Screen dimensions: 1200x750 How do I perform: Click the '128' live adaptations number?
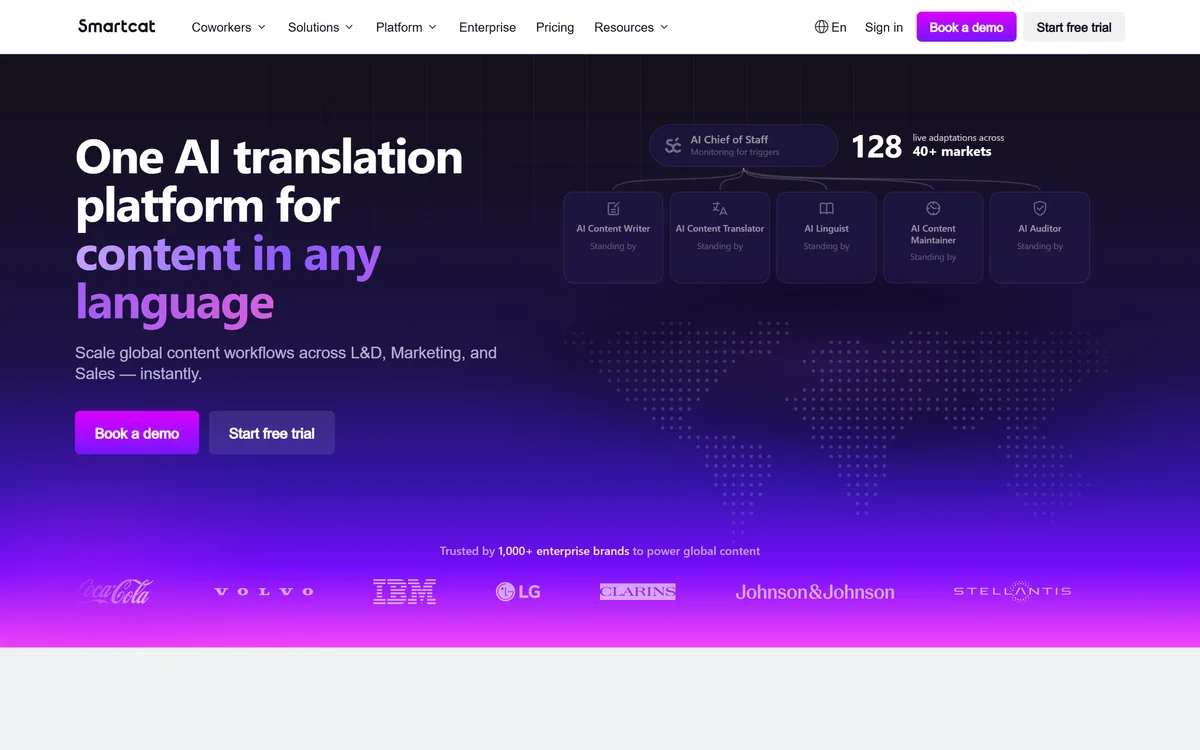876,147
